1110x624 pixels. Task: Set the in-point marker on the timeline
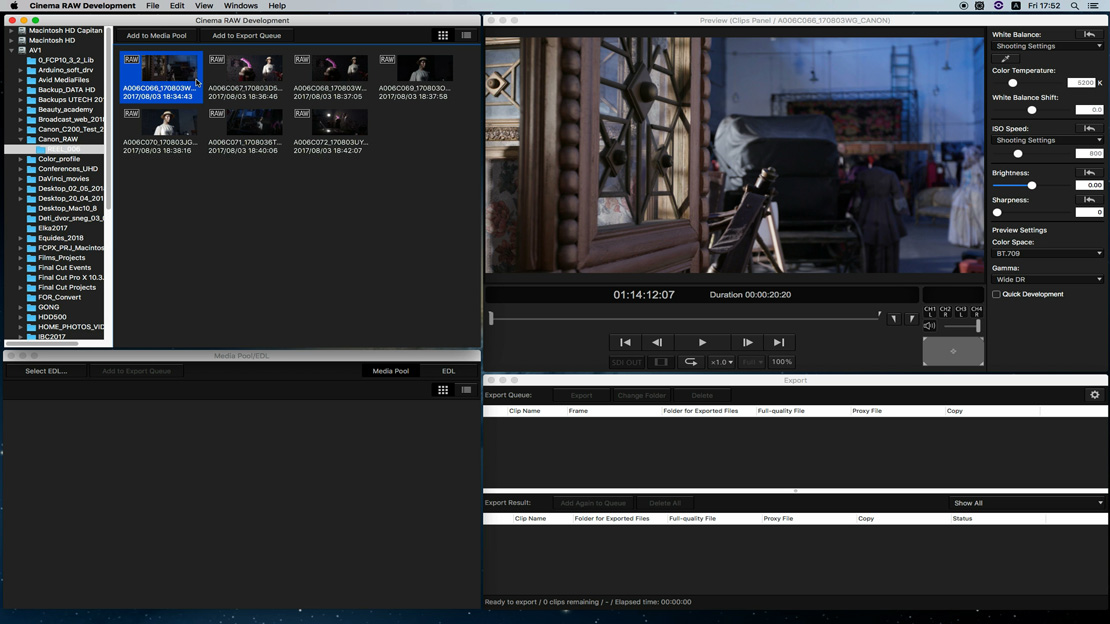(x=894, y=319)
